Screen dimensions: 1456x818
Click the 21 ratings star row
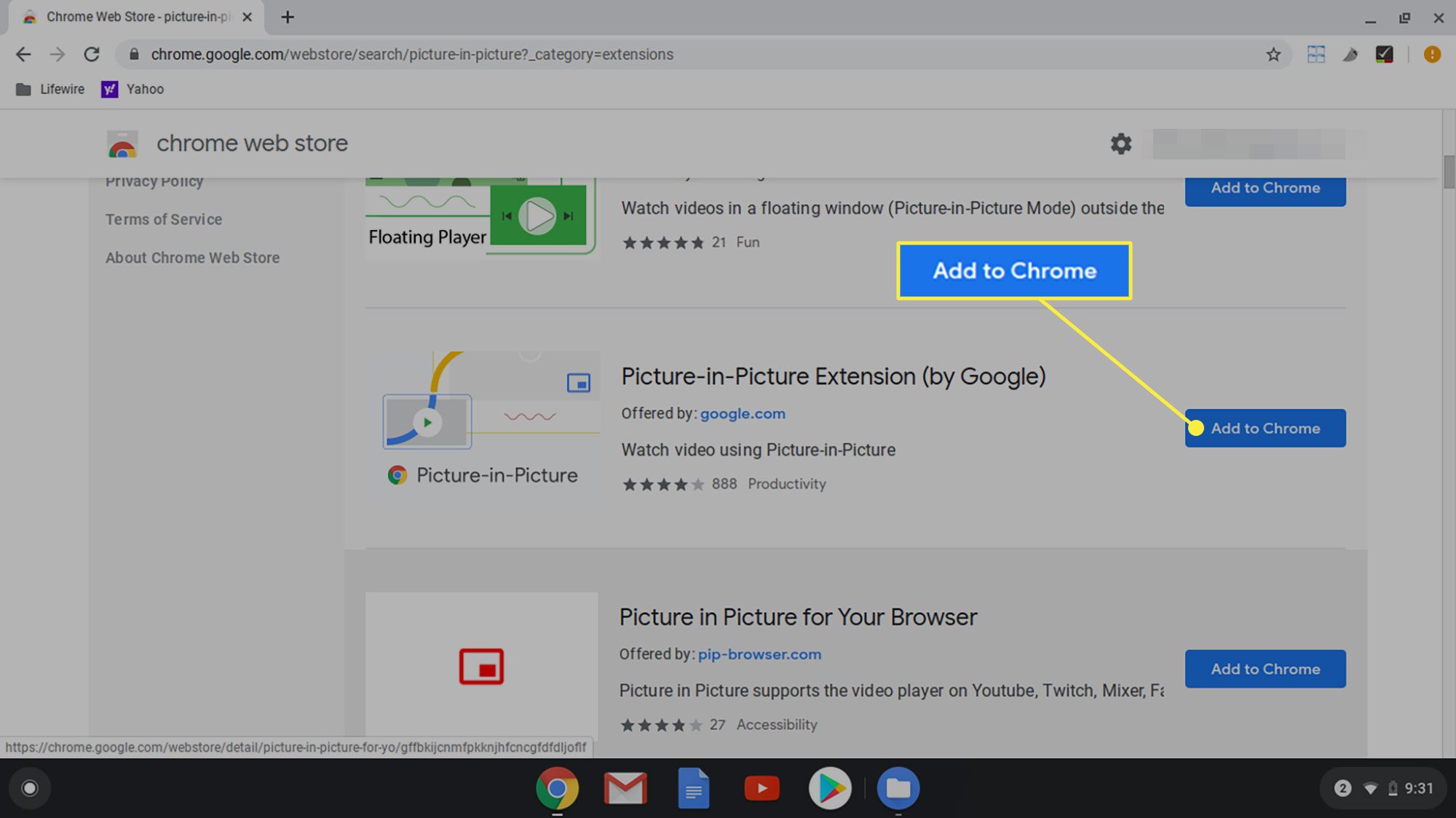pos(663,243)
